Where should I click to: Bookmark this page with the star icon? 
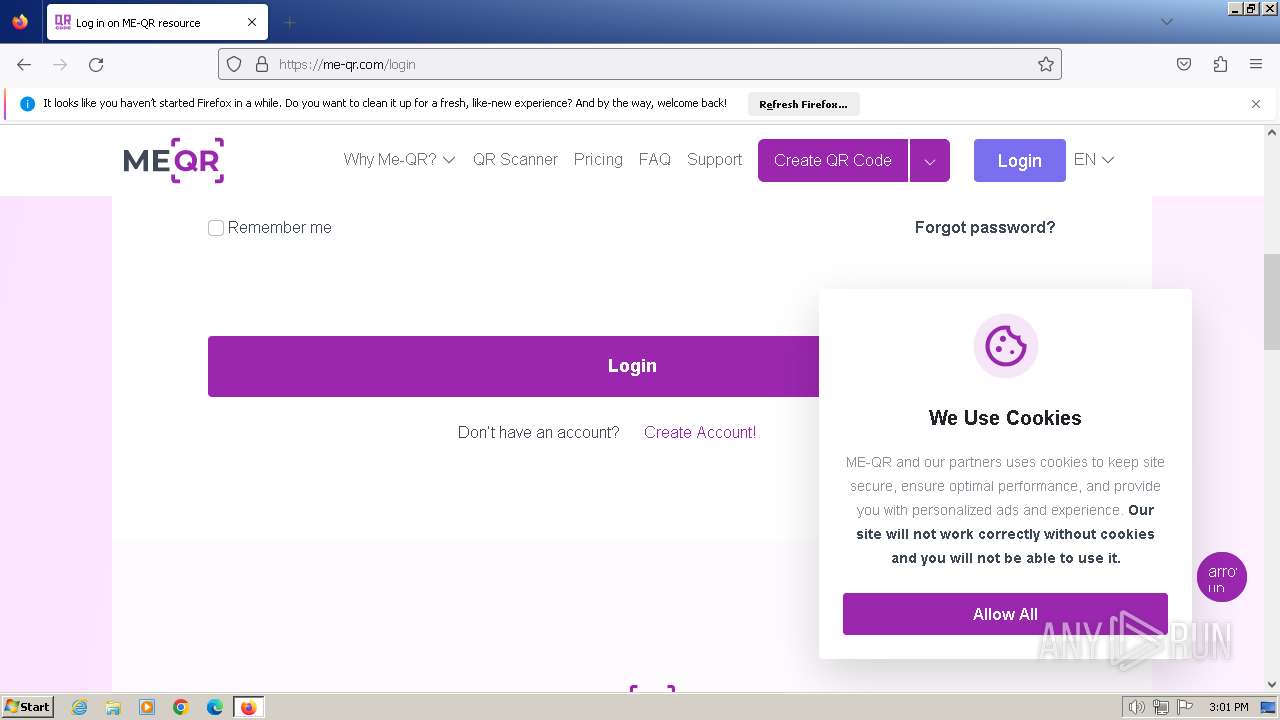pos(1046,64)
